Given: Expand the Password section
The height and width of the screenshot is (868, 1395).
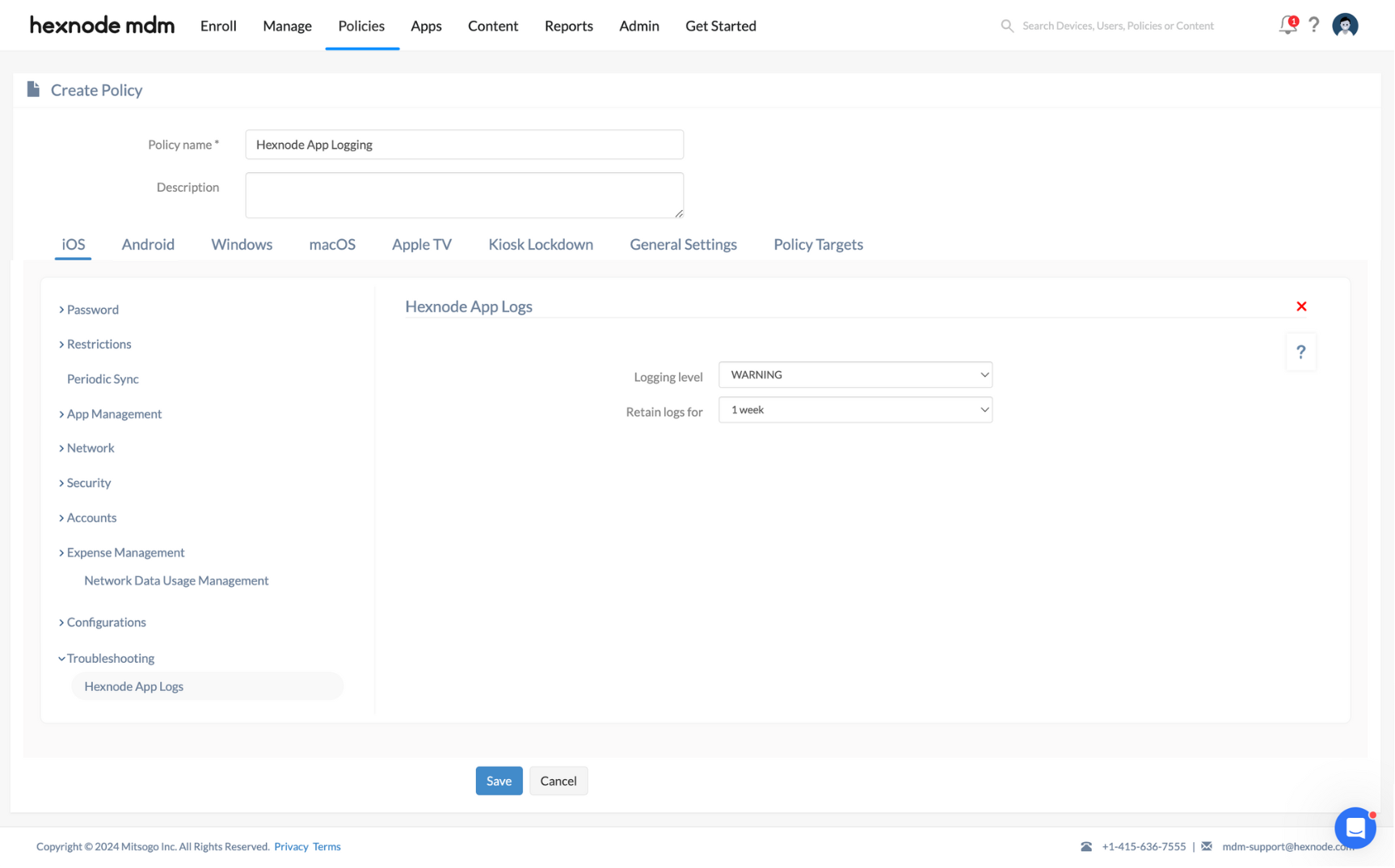Looking at the screenshot, I should coord(89,310).
